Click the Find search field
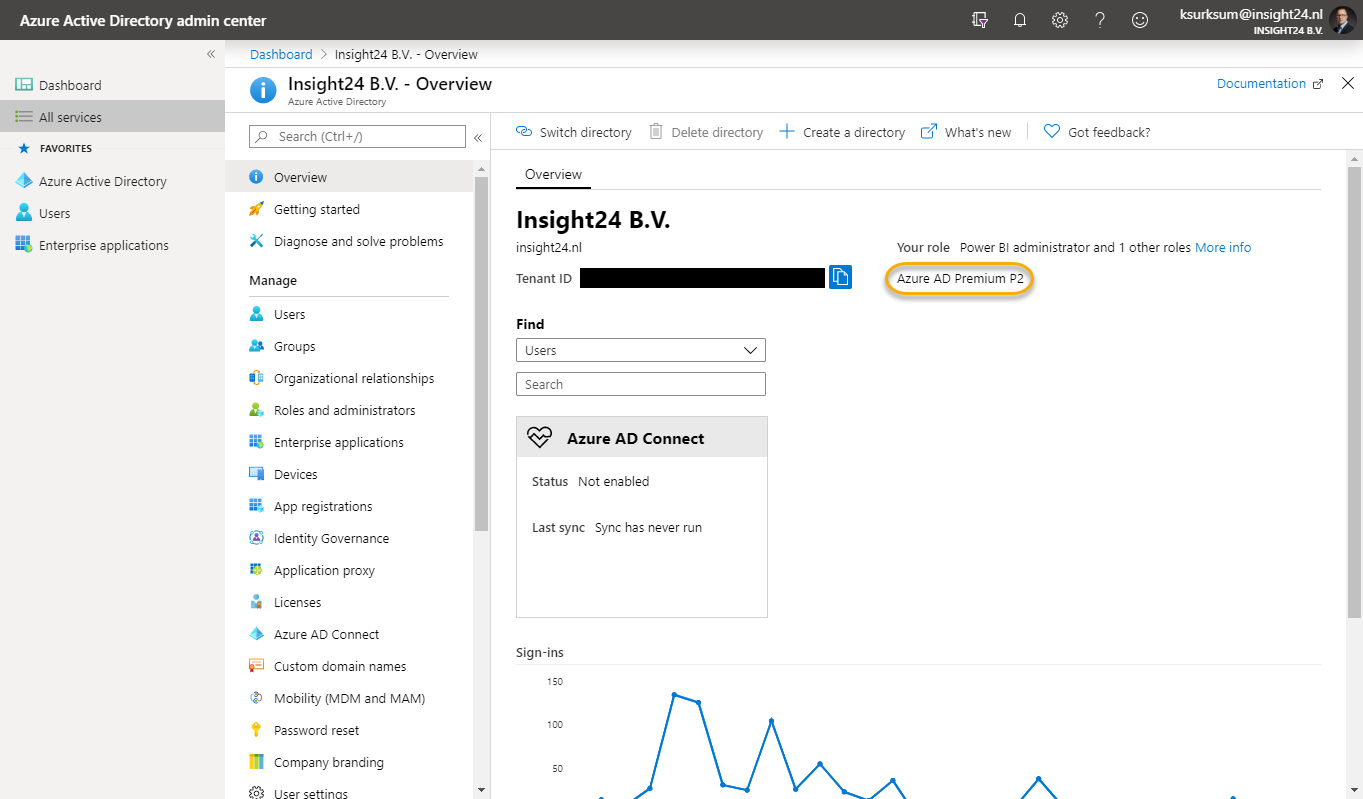 641,384
